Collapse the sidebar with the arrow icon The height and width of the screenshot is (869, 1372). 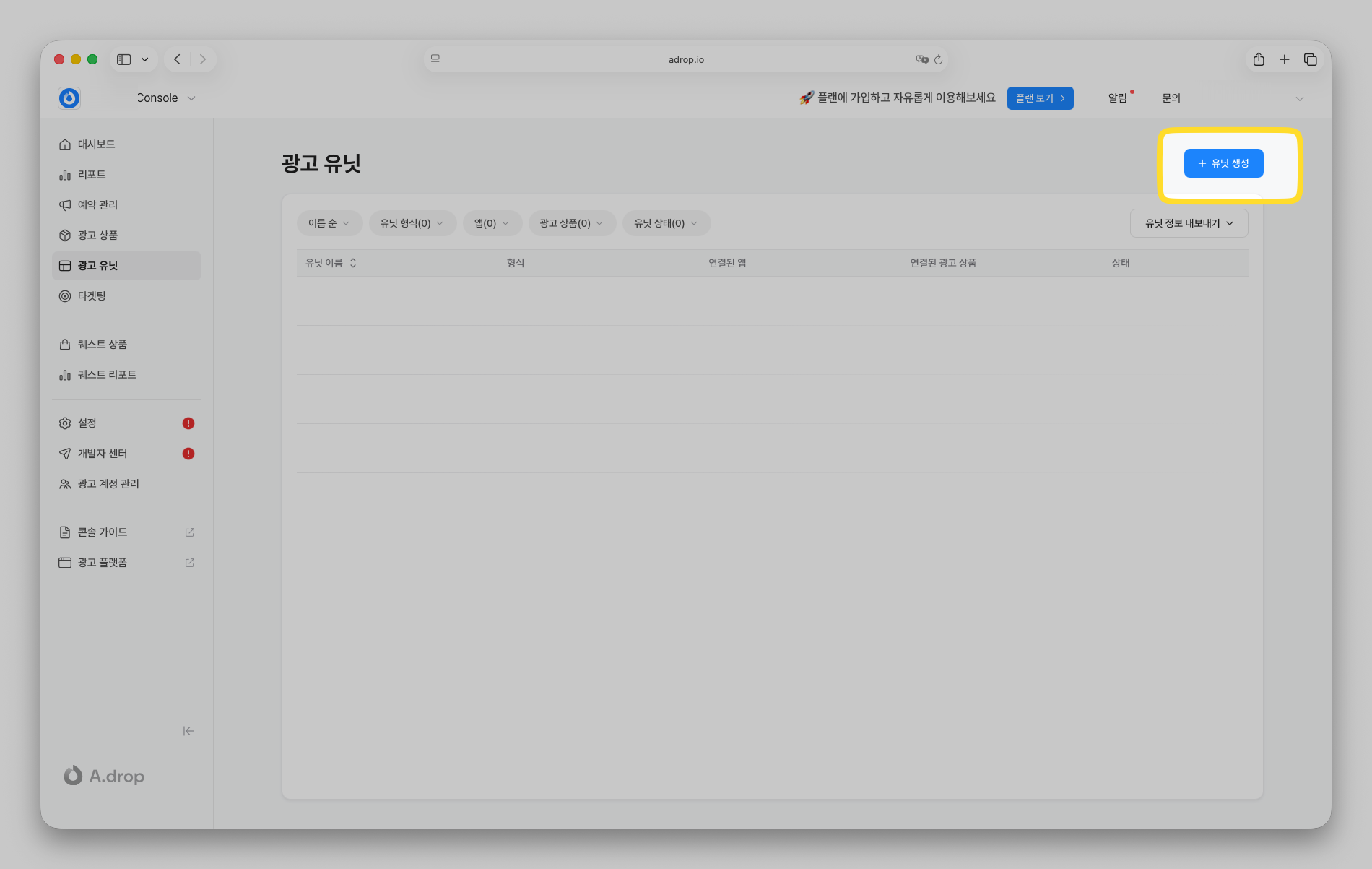[188, 731]
